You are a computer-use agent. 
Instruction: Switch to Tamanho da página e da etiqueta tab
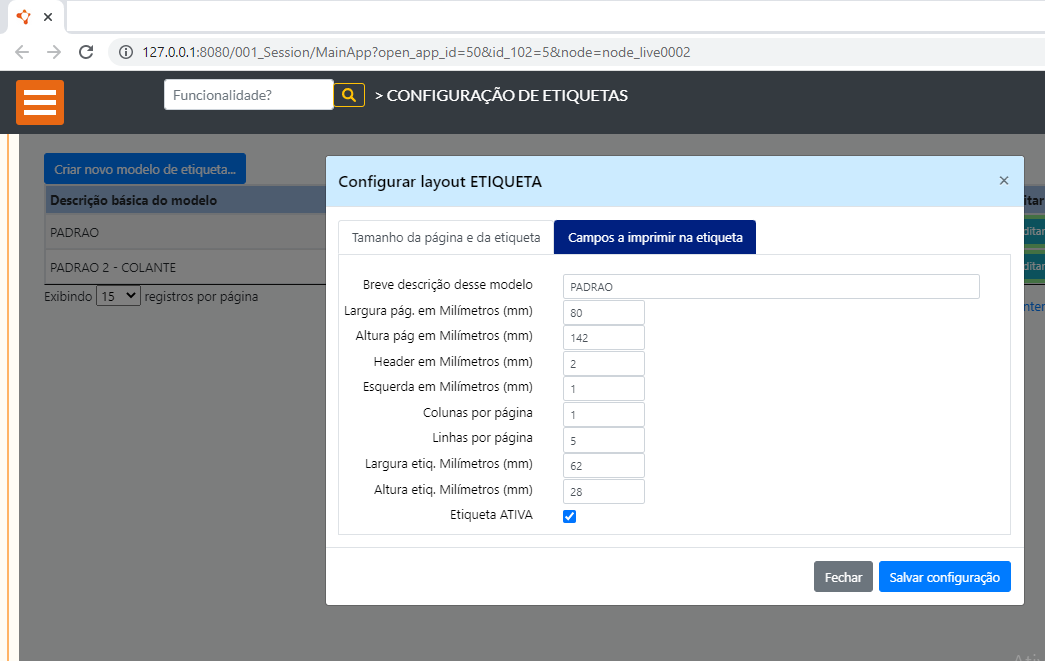coord(446,238)
